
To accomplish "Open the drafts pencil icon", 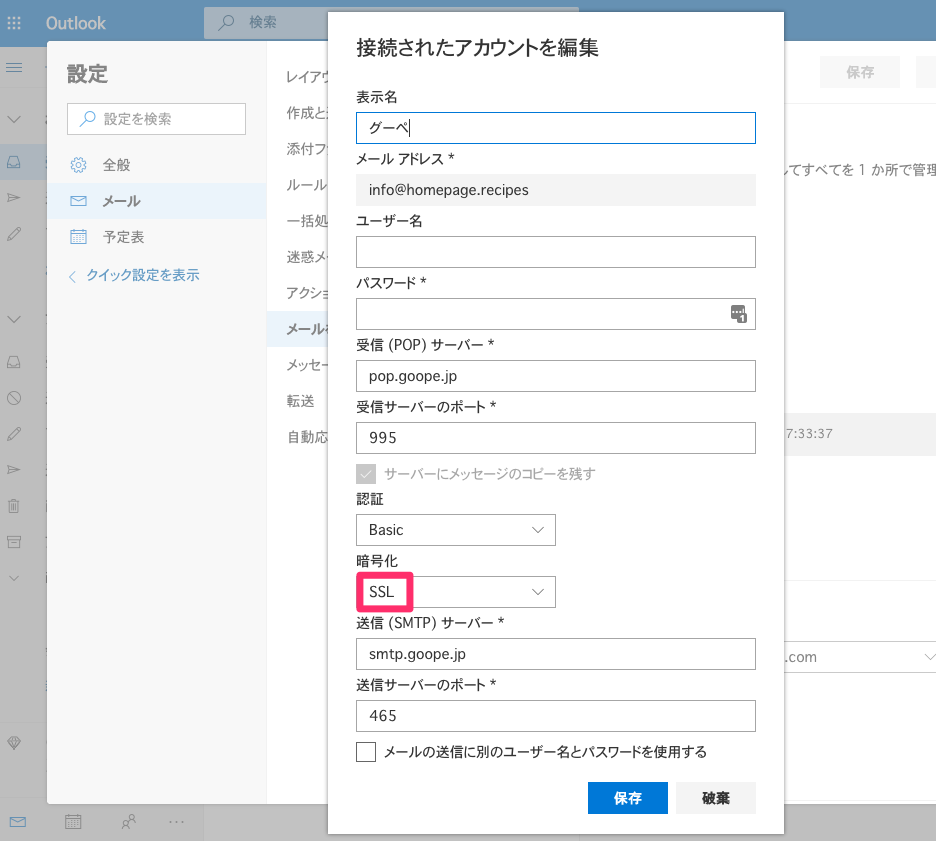I will coord(14,234).
